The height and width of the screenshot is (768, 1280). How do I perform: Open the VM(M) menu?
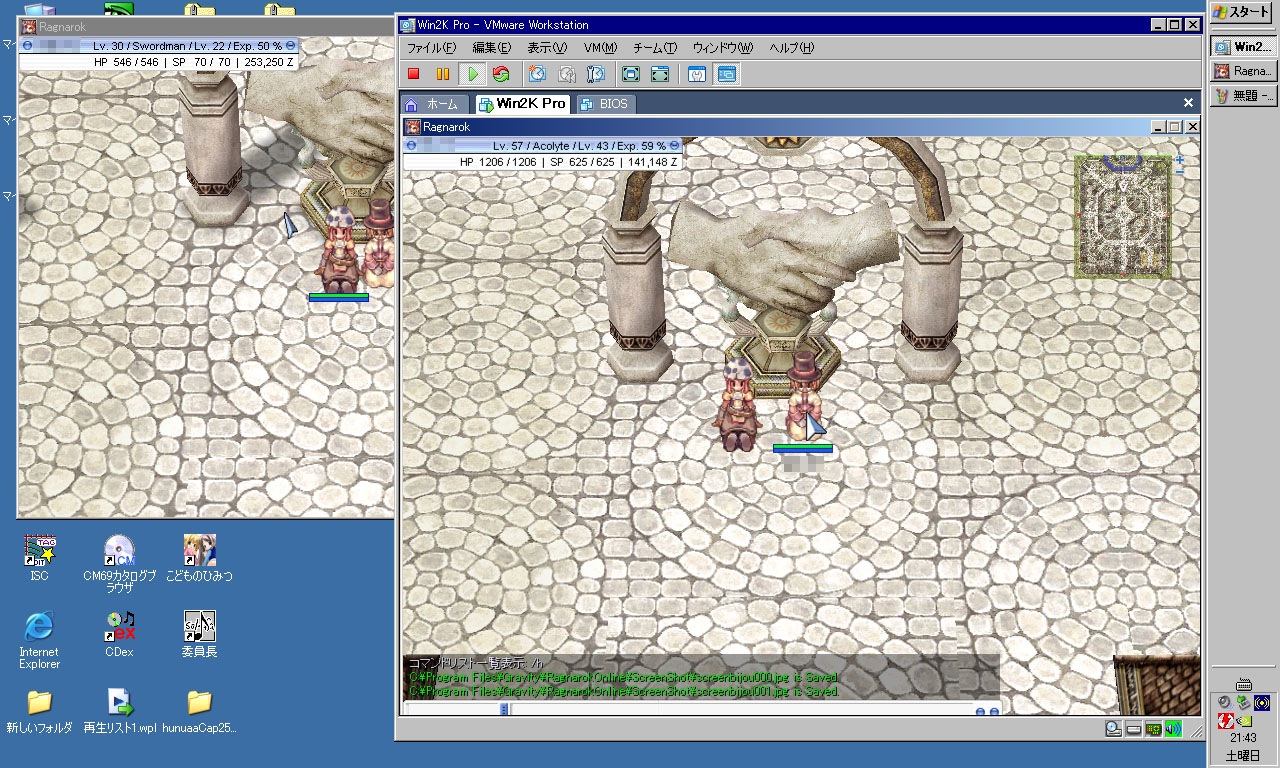[x=600, y=48]
